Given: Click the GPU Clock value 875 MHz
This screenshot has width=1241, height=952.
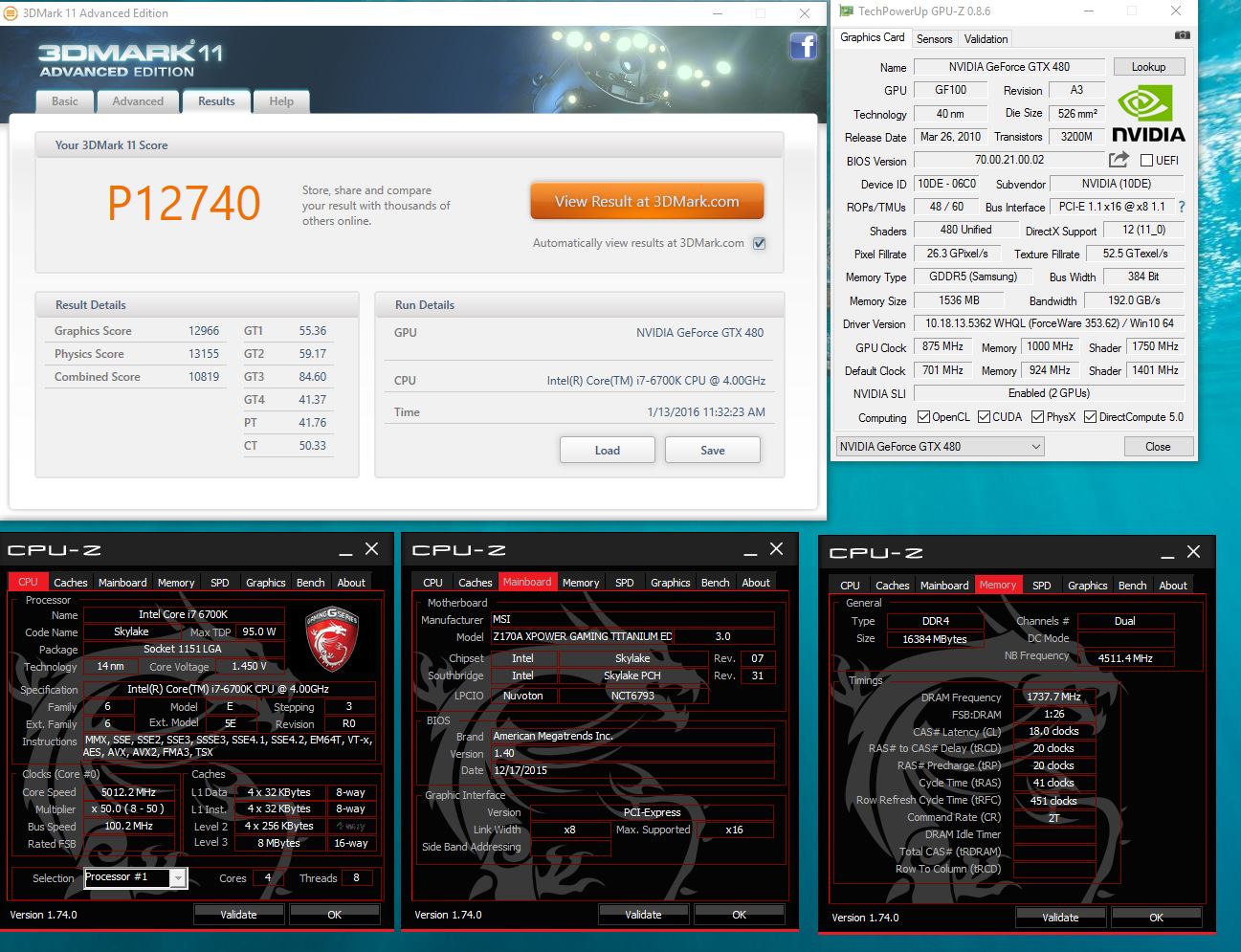Looking at the screenshot, I should tap(942, 346).
